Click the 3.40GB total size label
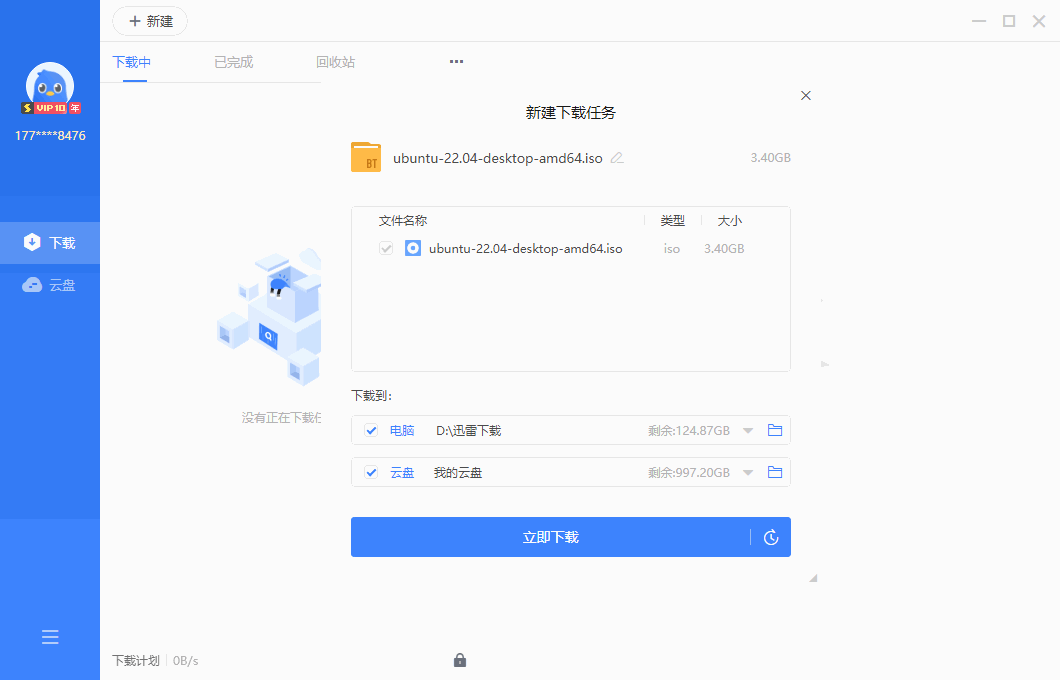 pos(770,157)
